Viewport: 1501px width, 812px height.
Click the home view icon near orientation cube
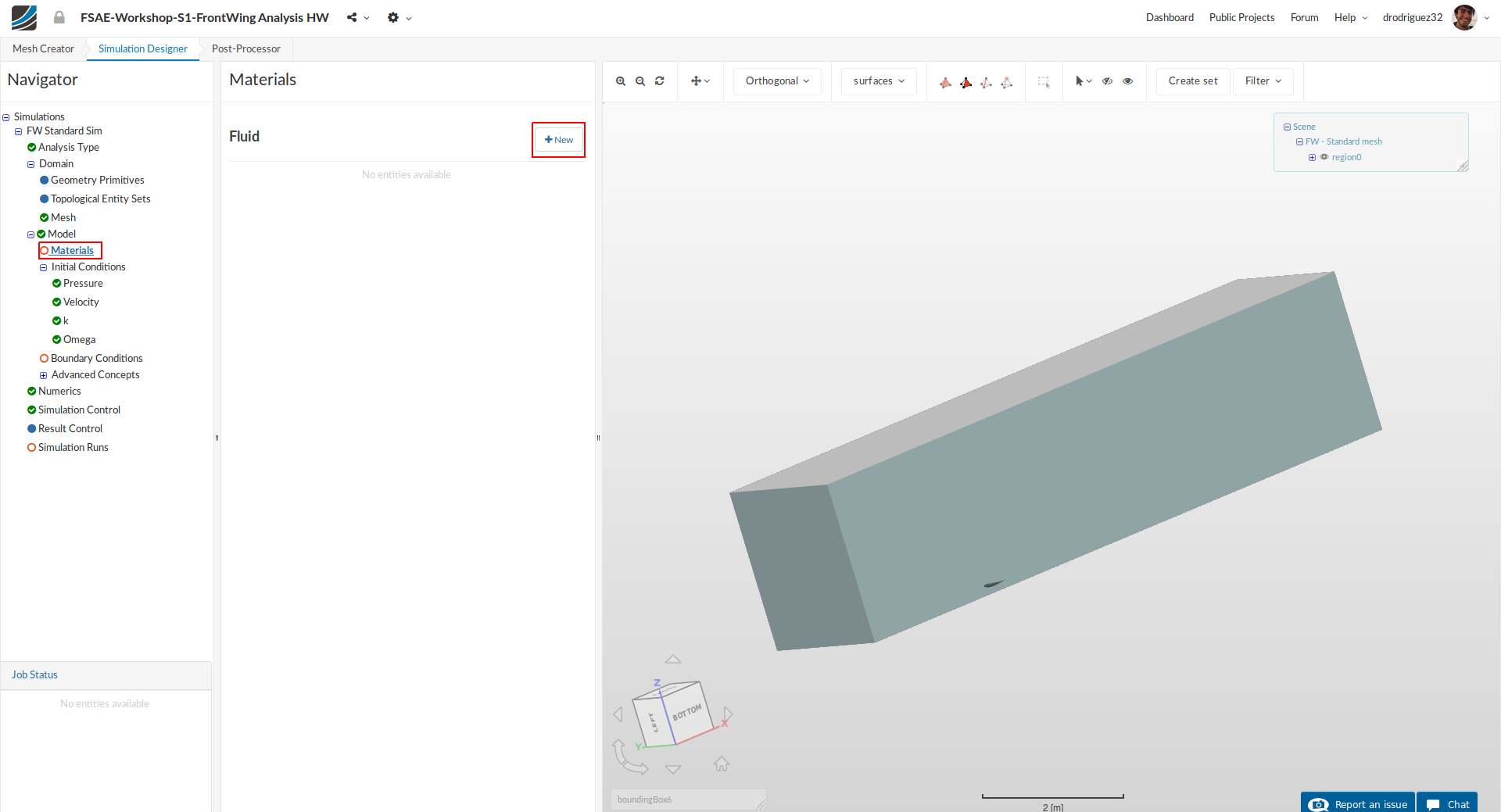721,764
